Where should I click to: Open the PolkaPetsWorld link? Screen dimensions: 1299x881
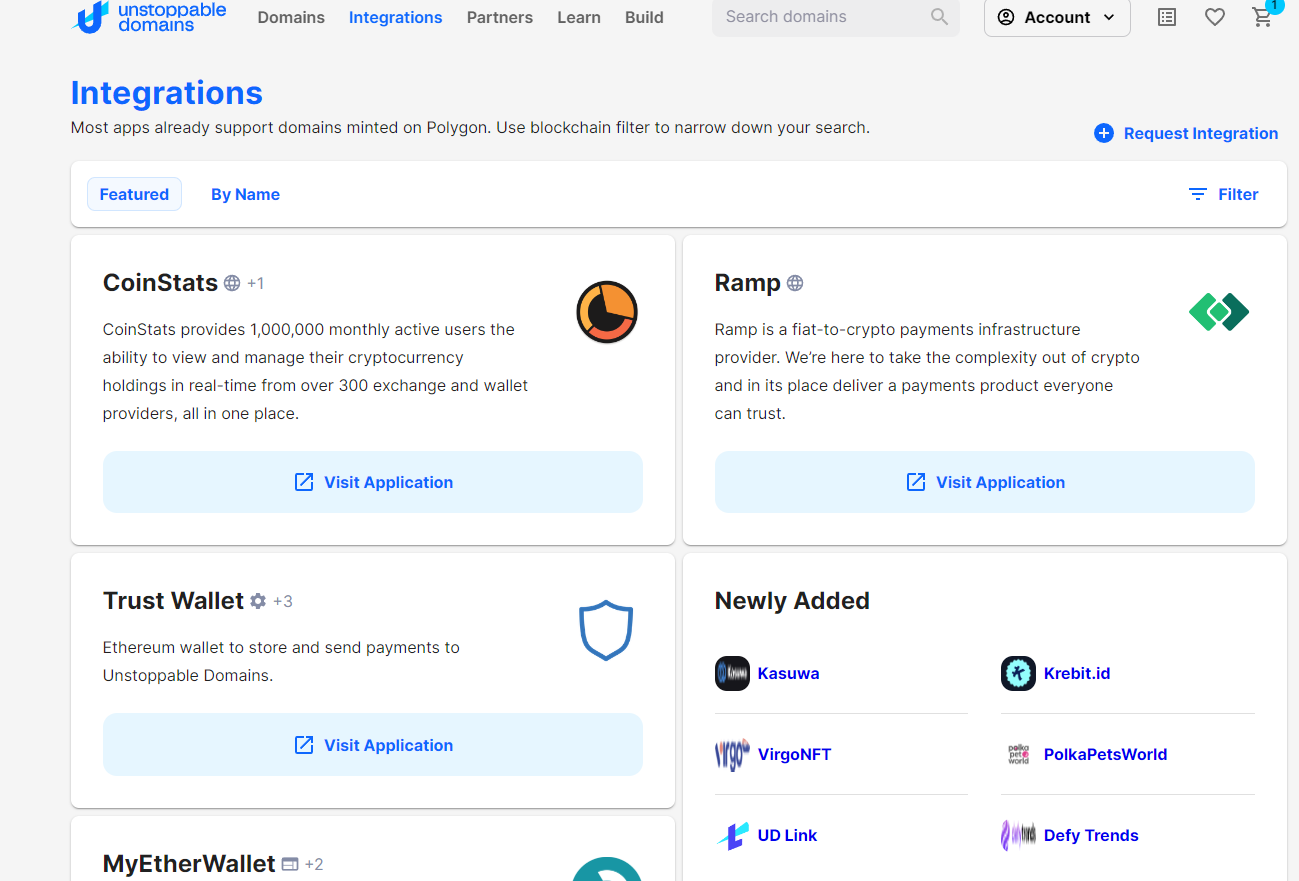coord(1105,754)
